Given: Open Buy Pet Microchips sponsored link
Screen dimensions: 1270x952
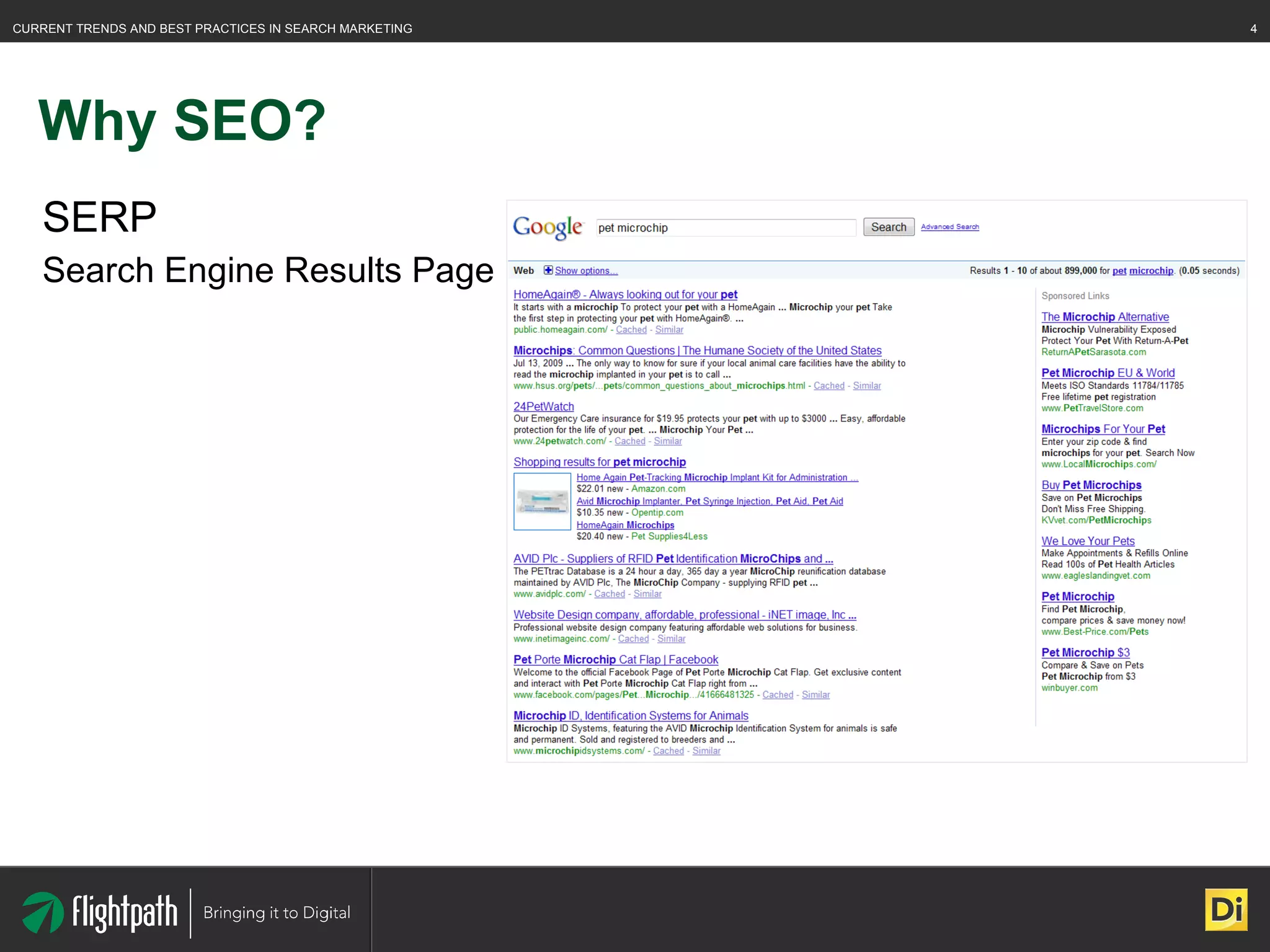Looking at the screenshot, I should [1091, 485].
